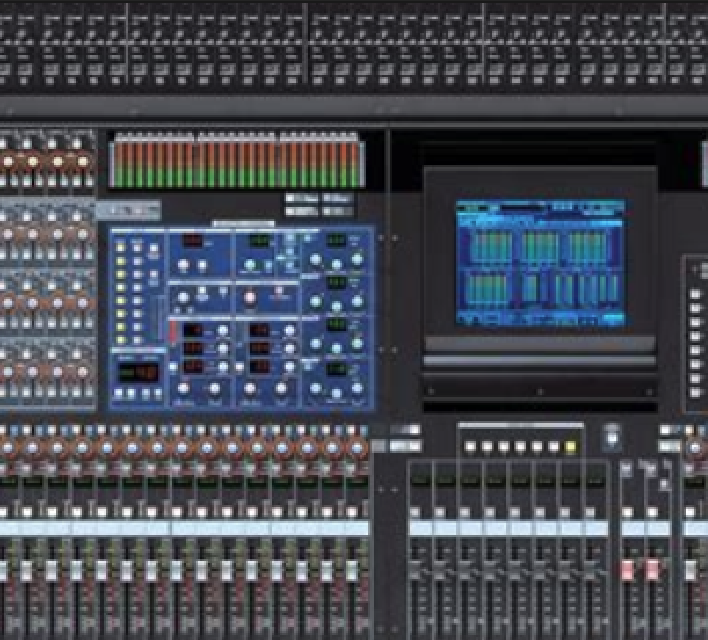Select the large numeric readout in blue panel corner
The width and height of the screenshot is (708, 640).
tap(138, 373)
